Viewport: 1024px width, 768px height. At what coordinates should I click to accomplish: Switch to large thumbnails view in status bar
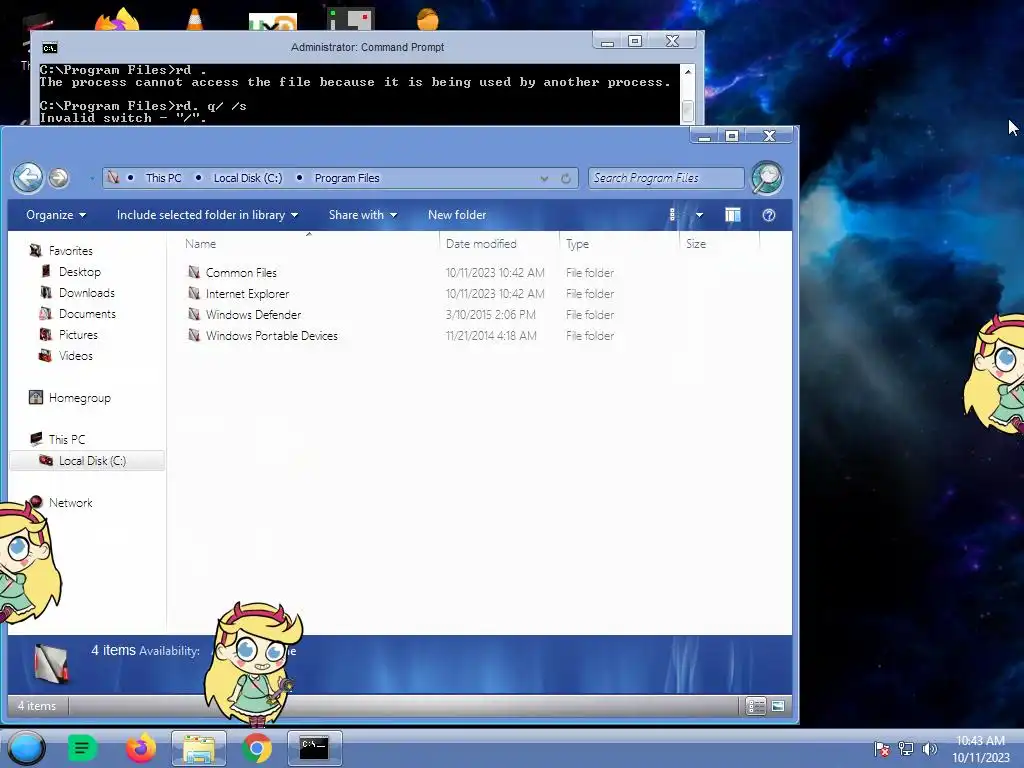(778, 706)
